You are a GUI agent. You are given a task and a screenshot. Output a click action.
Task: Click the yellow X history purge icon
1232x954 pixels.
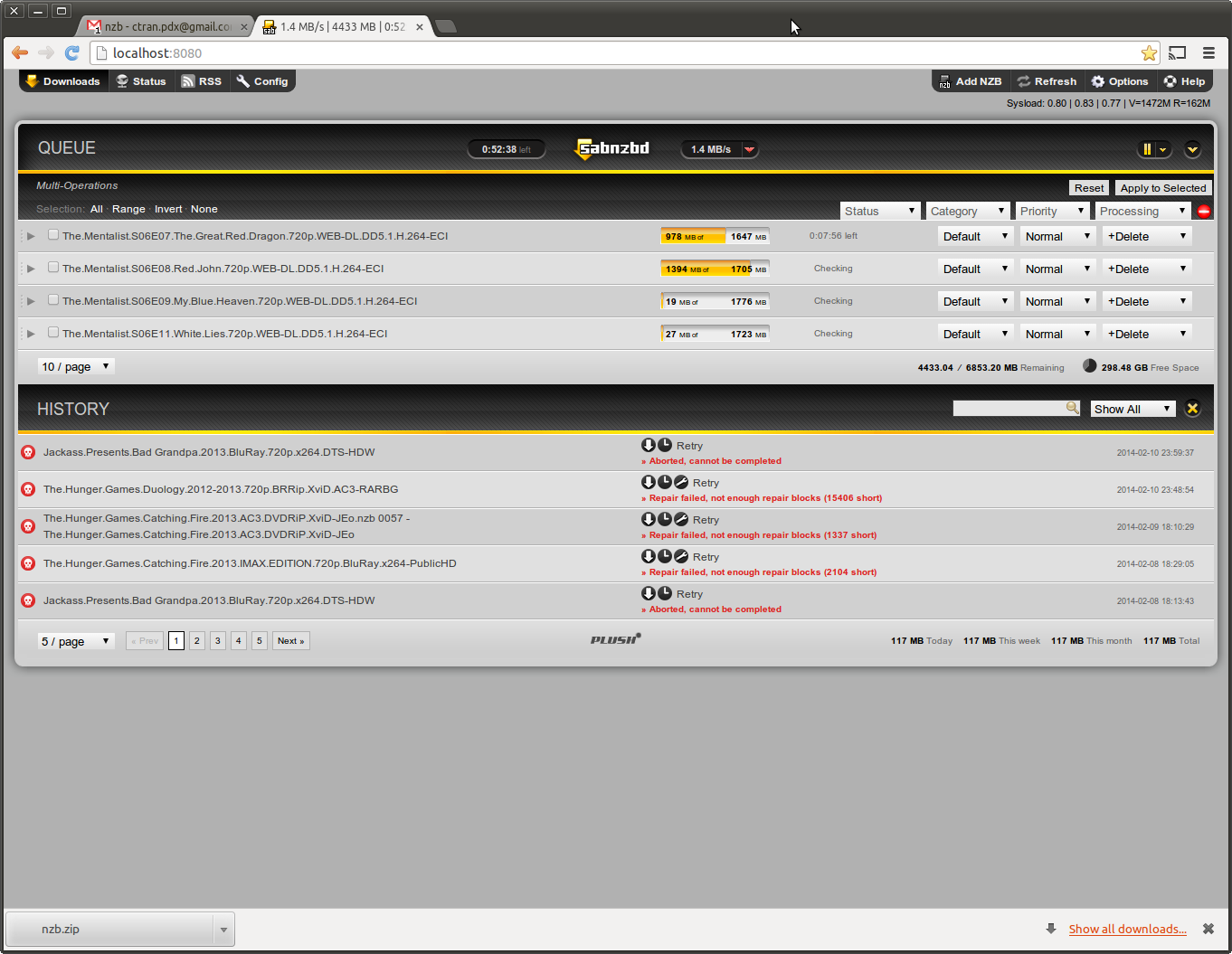click(1192, 409)
